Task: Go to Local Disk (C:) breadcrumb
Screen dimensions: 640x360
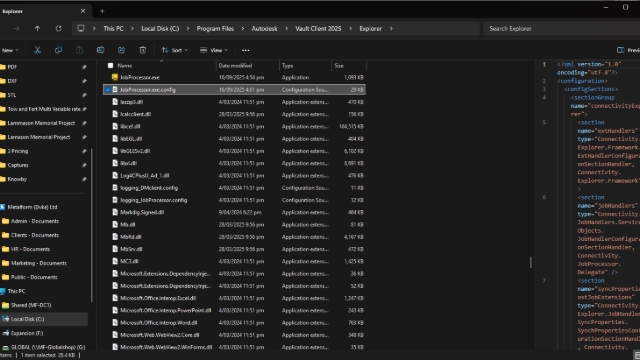Action: pos(160,29)
